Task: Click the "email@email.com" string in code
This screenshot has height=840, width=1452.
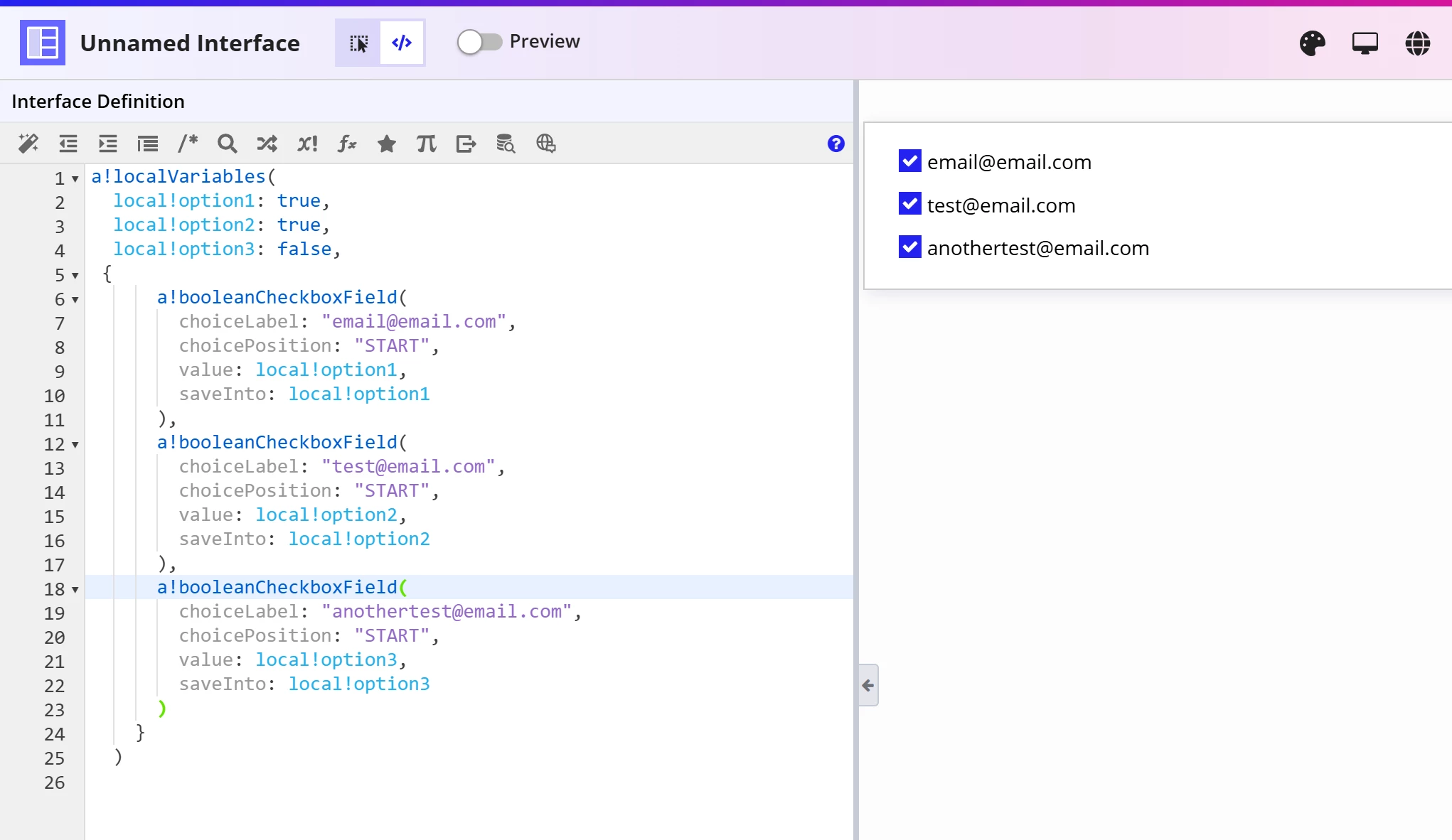Action: tap(414, 322)
